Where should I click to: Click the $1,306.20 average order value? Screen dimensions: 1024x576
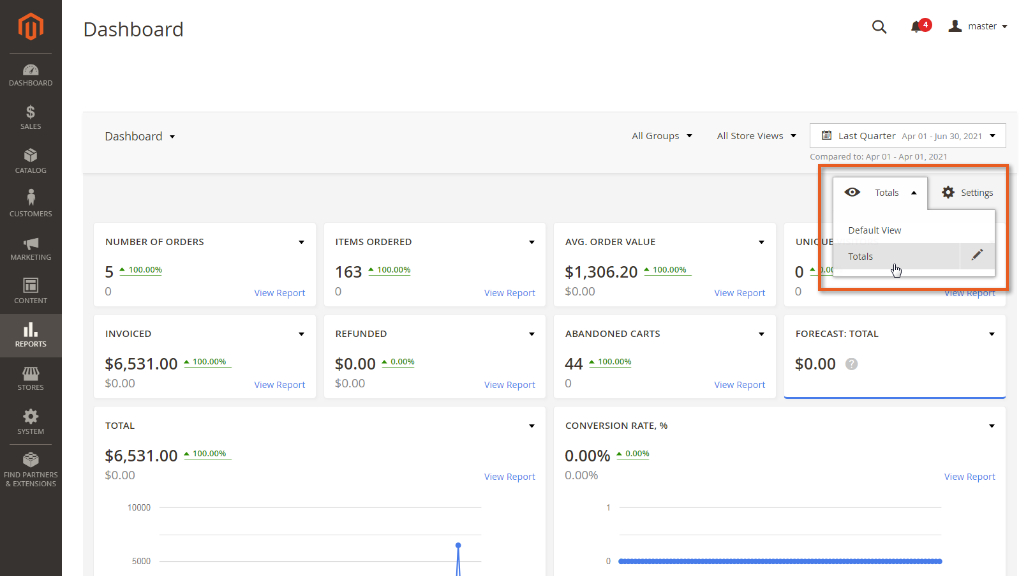click(601, 272)
